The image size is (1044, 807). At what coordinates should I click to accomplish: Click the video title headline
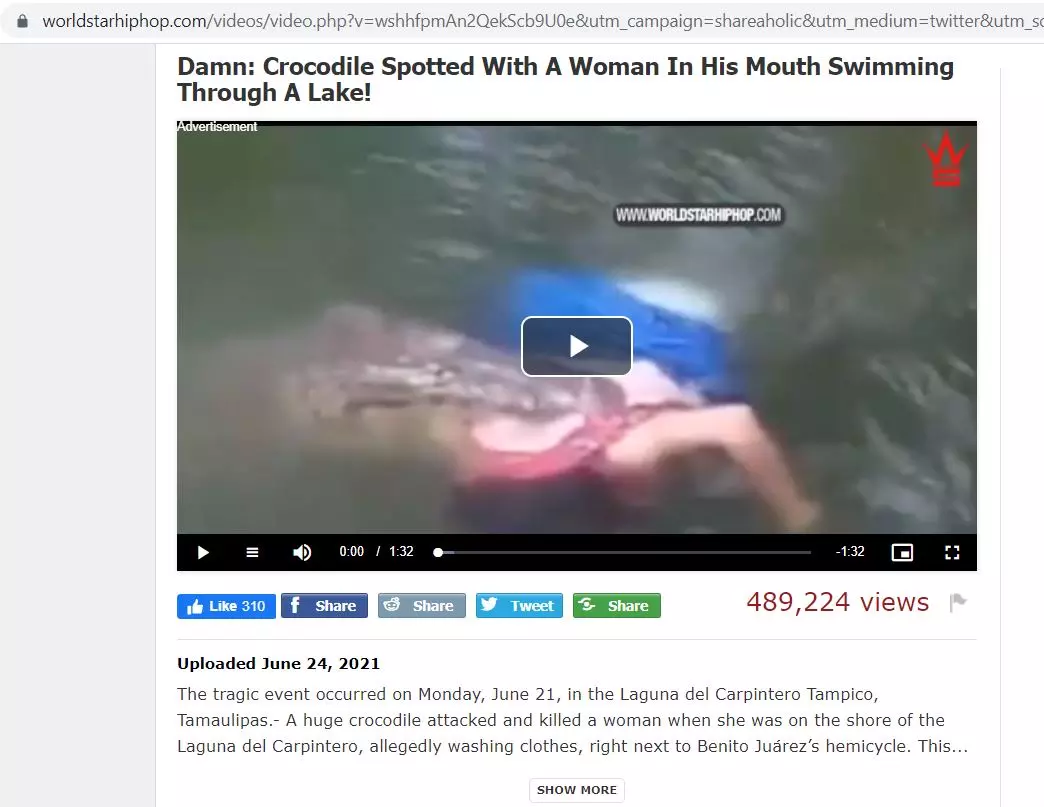click(565, 79)
